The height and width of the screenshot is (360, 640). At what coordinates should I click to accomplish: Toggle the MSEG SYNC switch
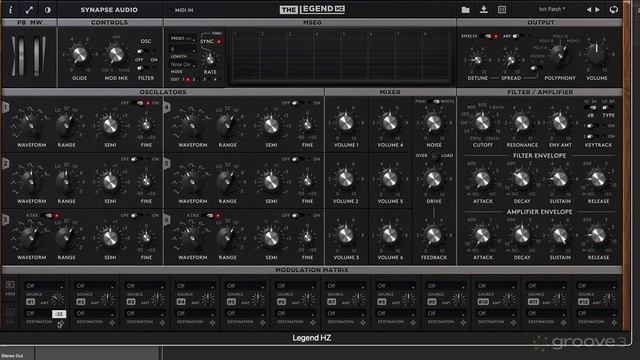[x=219, y=42]
